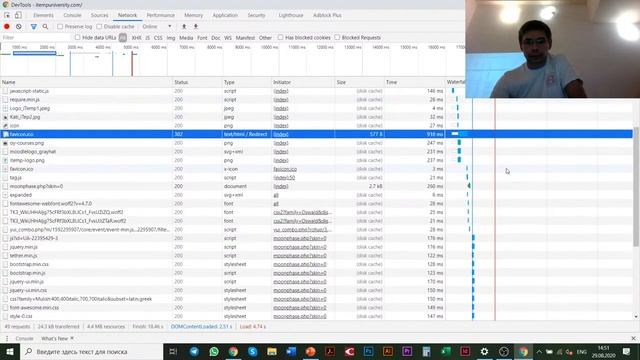Open Skype from the taskbar
The image size is (640, 360).
point(253,351)
